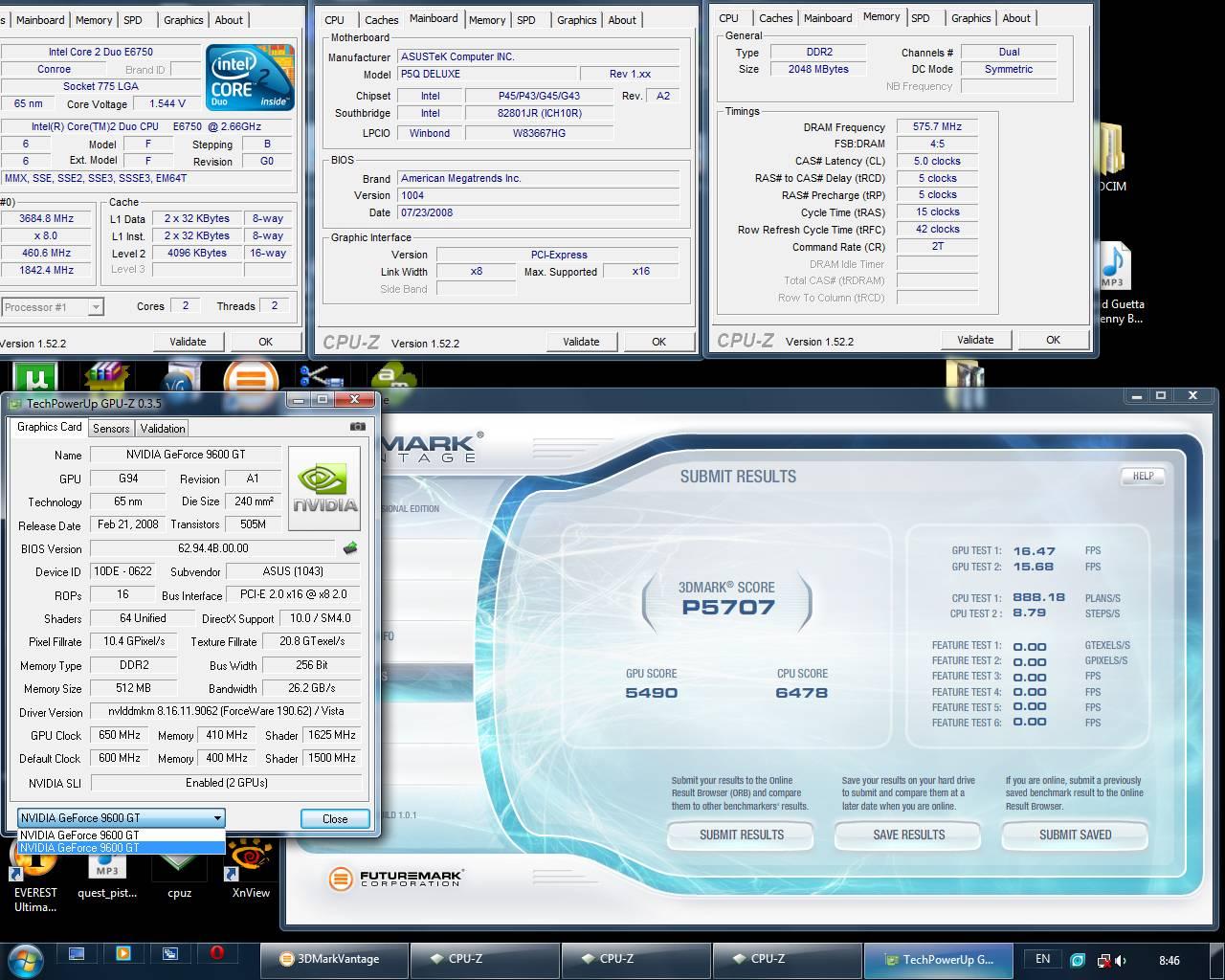Viewport: 1225px width, 980px height.
Task: Click the Futuremark Corporation logo
Action: (395, 878)
